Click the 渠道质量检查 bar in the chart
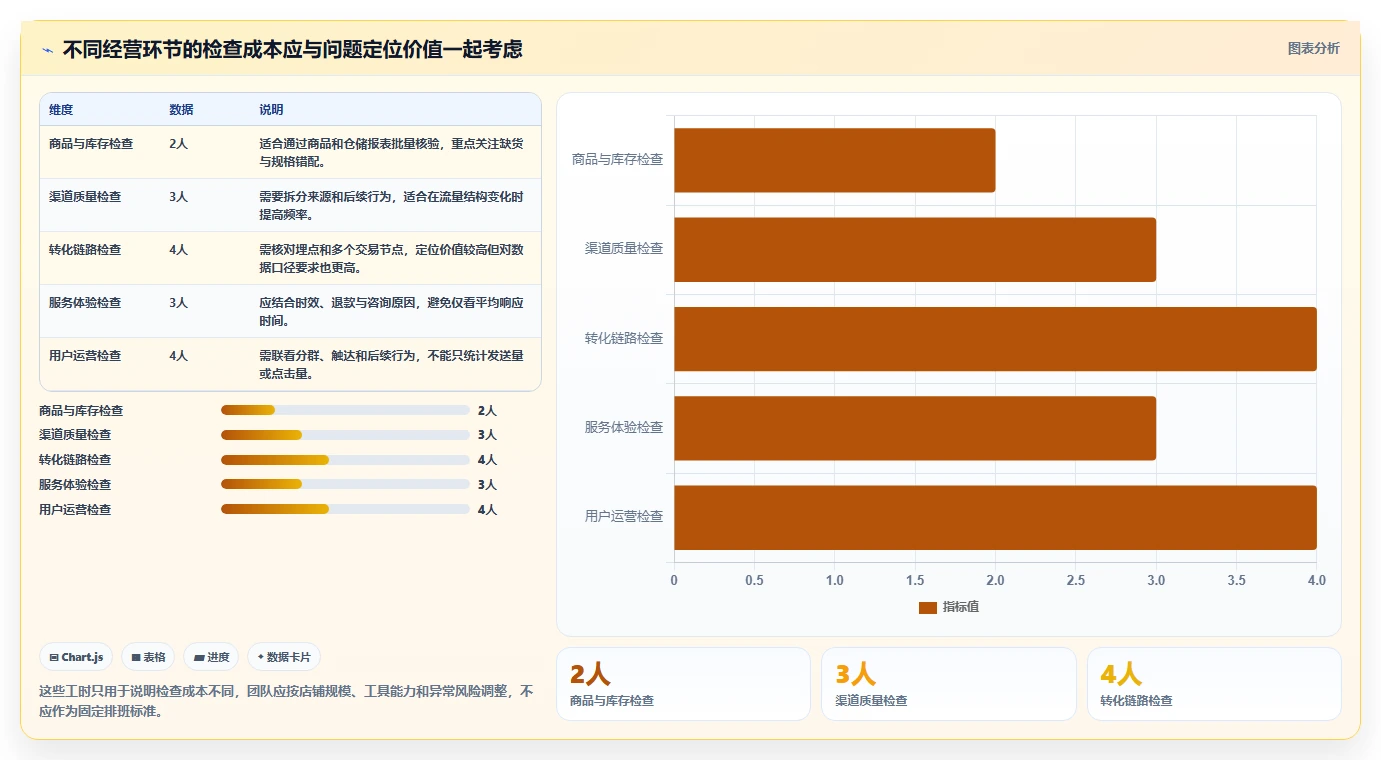Screen dimensions: 1381x760 point(915,249)
